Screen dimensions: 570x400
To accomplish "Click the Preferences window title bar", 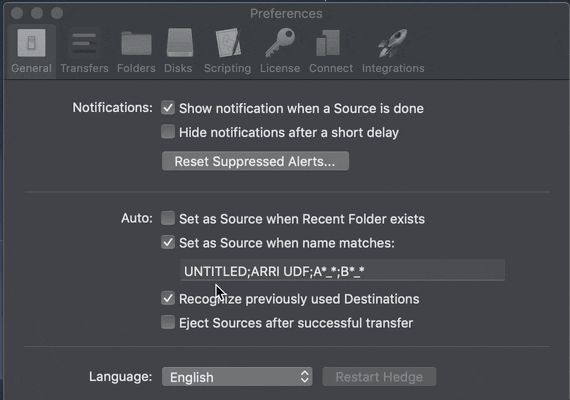I will tap(286, 13).
